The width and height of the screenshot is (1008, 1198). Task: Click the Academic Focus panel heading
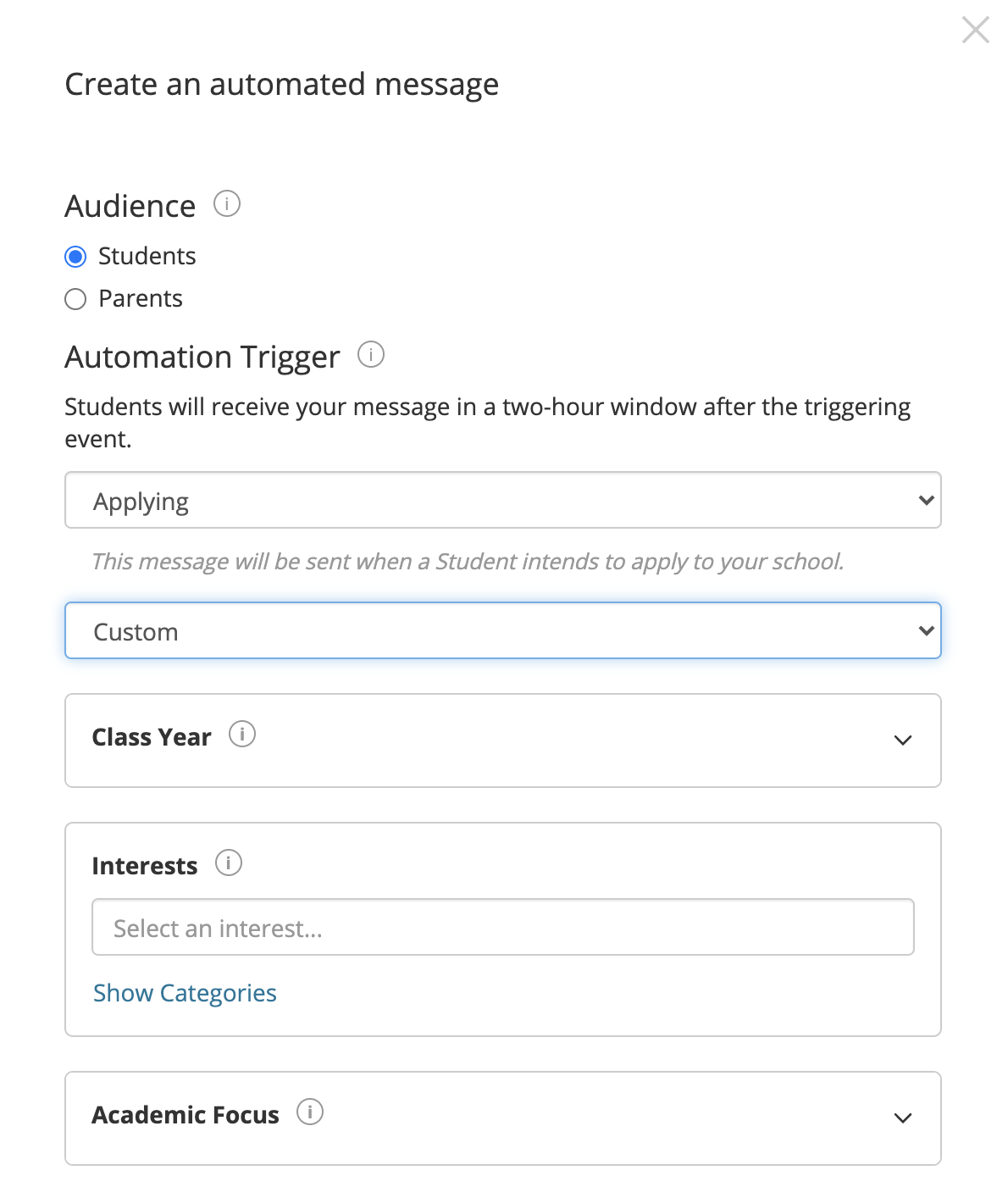[x=186, y=1115]
